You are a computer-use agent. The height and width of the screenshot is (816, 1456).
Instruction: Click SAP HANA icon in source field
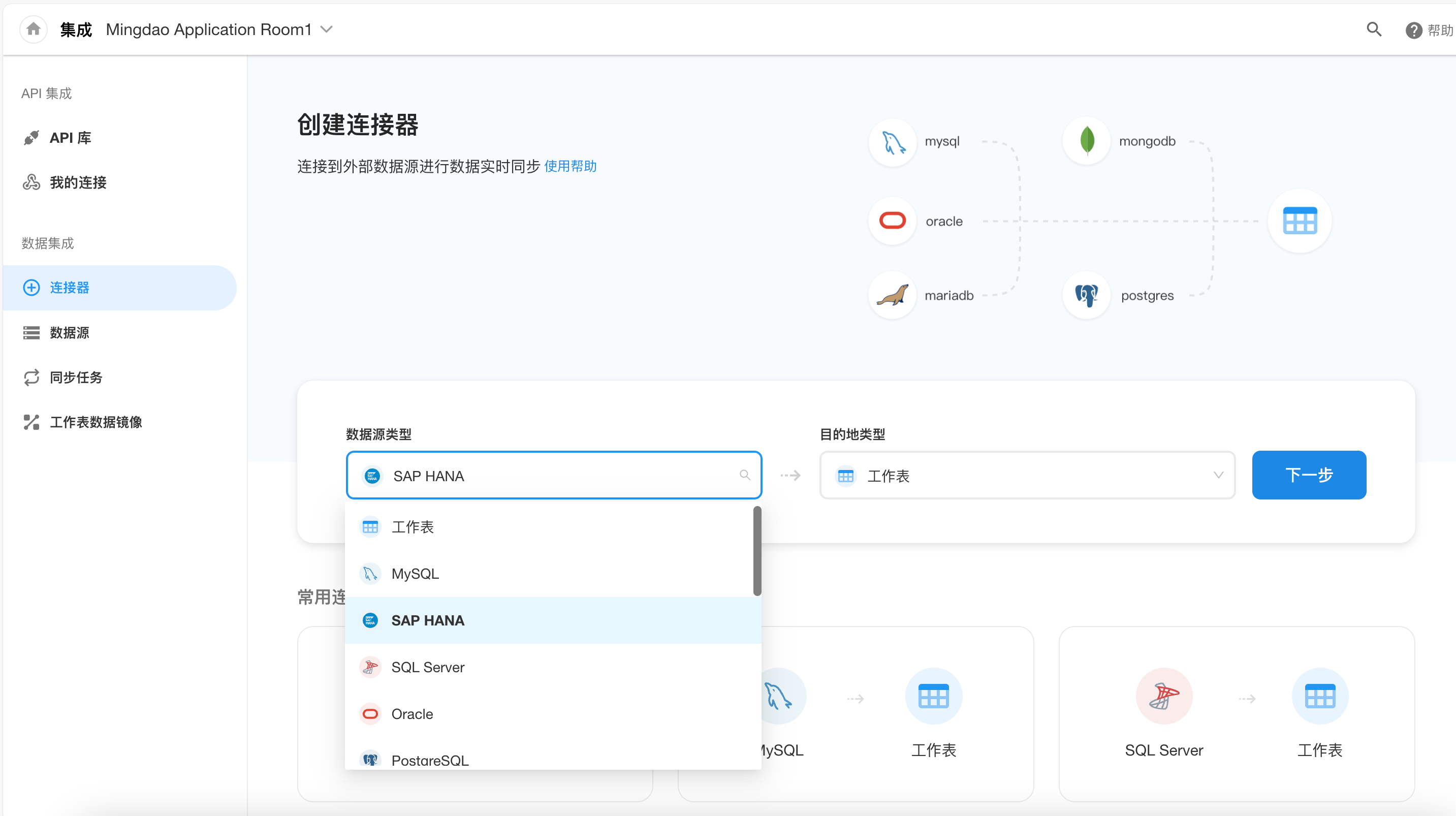coord(372,476)
